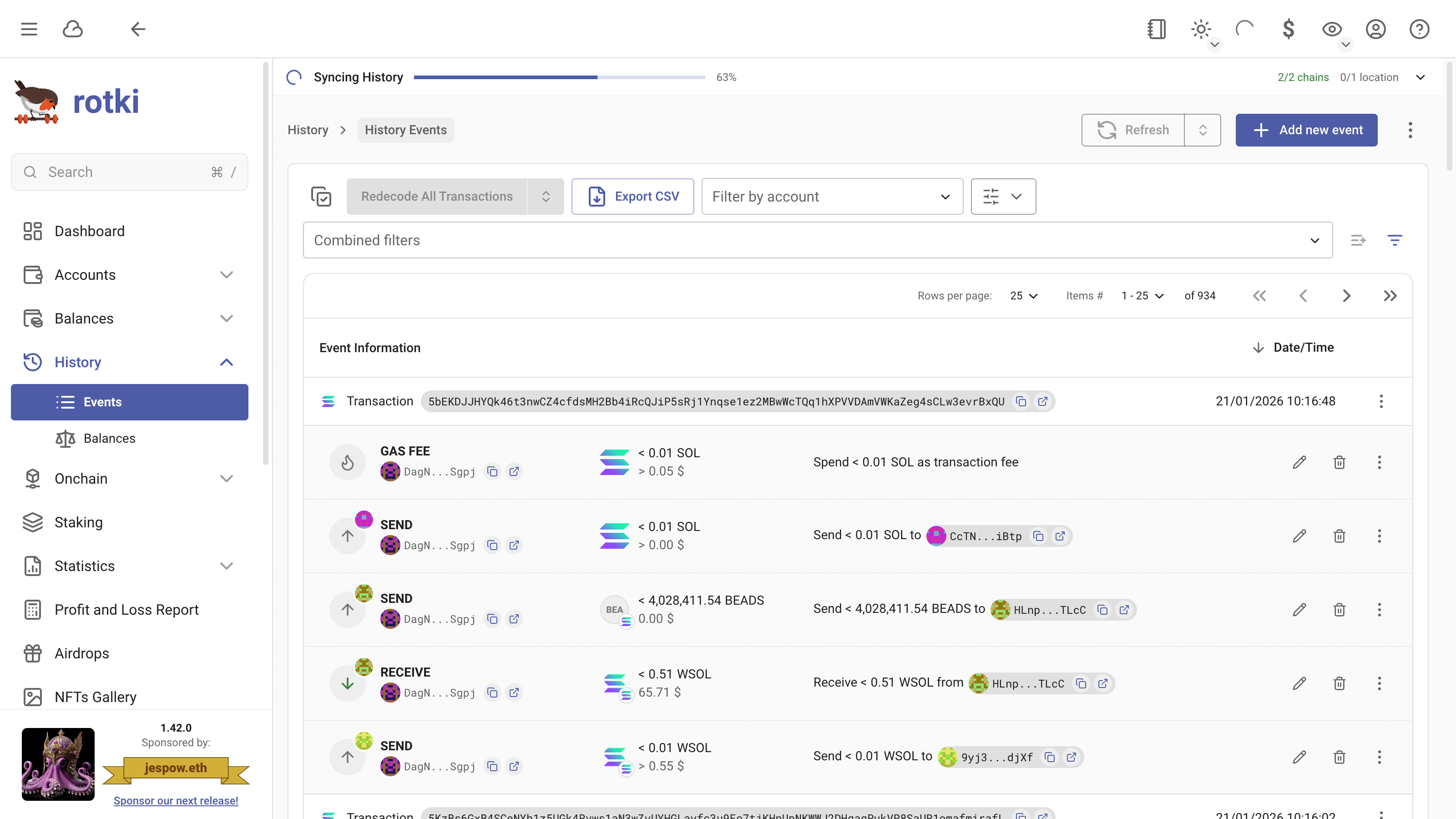Screen dimensions: 1456x819
Task: Click Export CSV button
Action: click(x=632, y=196)
